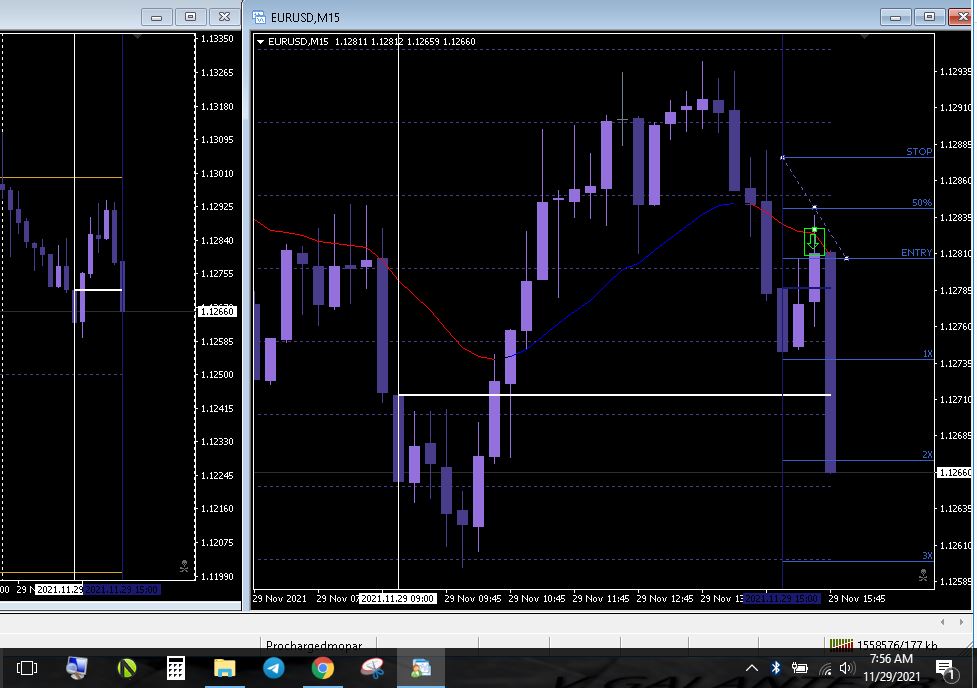Open the volume control tray icon

pyautogui.click(x=846, y=668)
